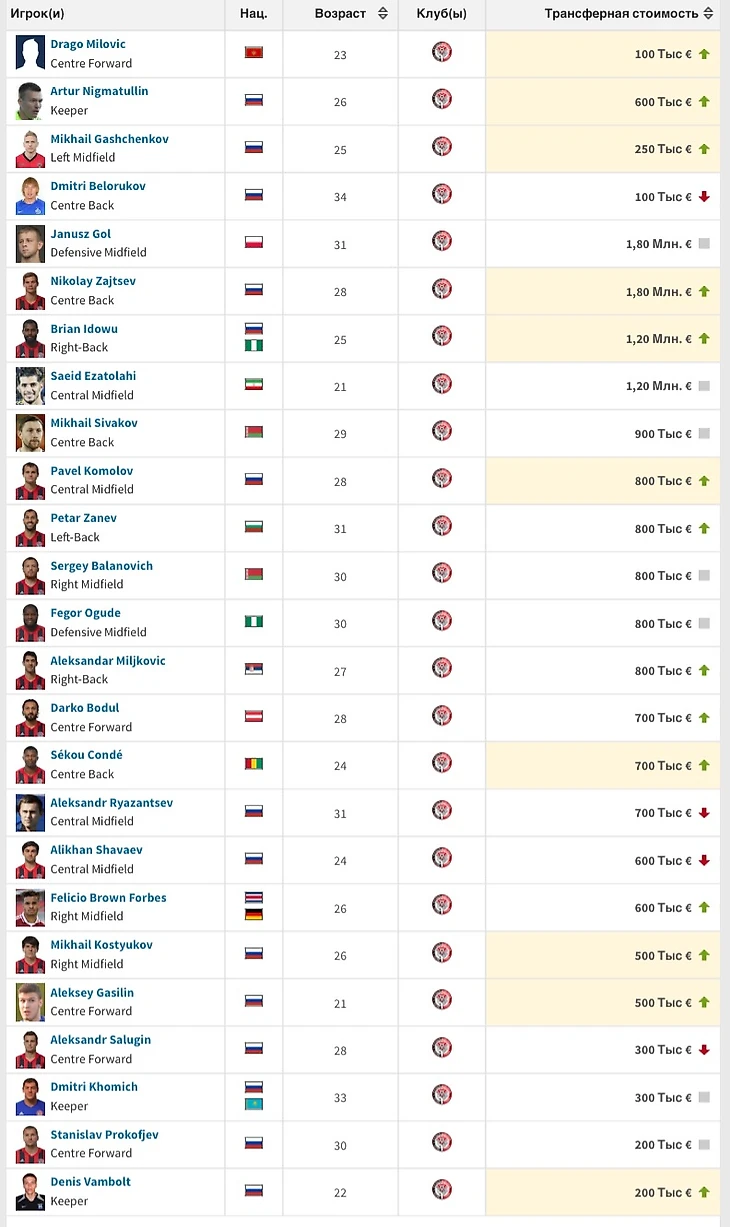Sort the table by the Возраст column arrows
730x1227 pixels.
click(x=383, y=14)
